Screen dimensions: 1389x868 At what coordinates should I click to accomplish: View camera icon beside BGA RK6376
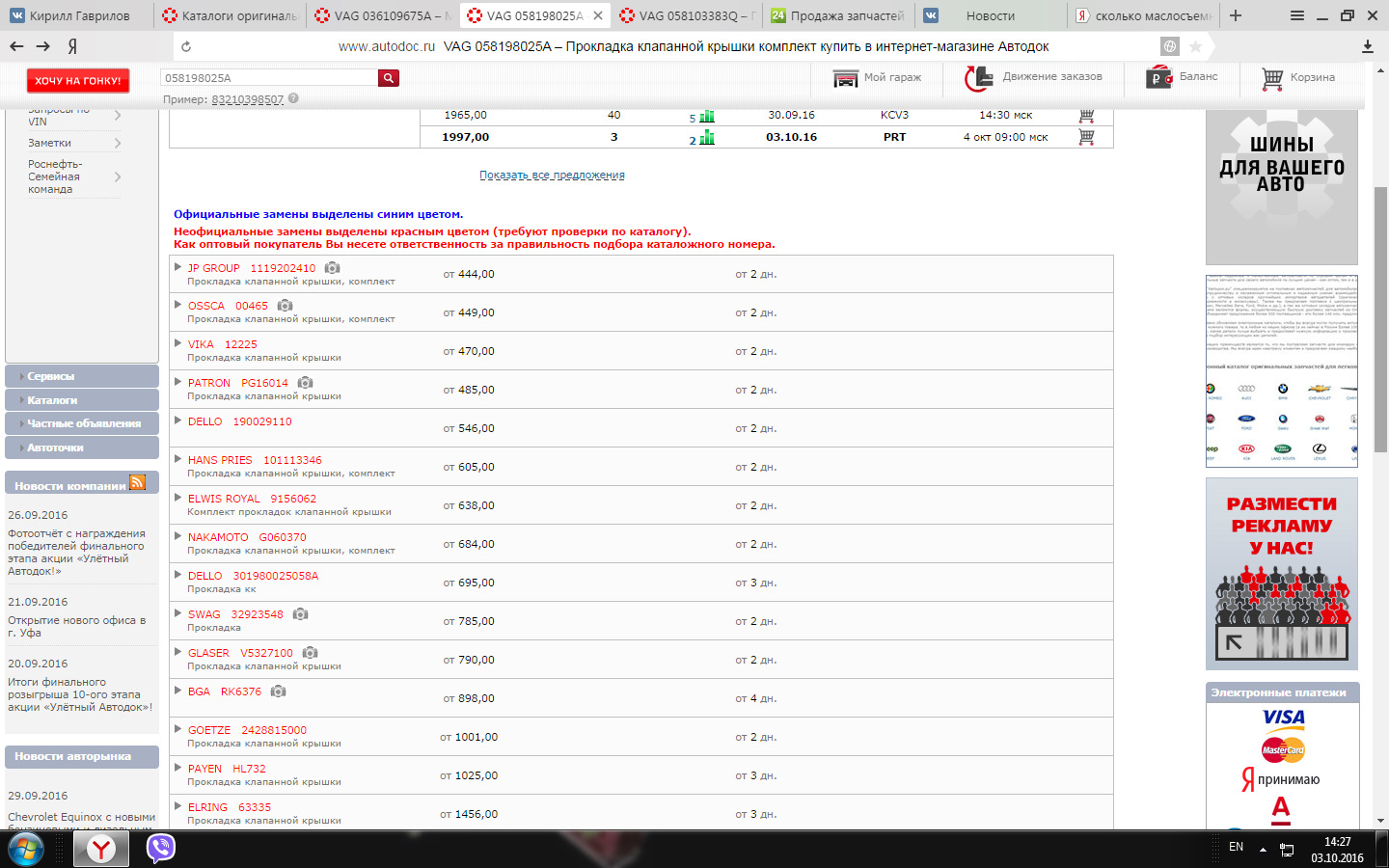coord(278,692)
